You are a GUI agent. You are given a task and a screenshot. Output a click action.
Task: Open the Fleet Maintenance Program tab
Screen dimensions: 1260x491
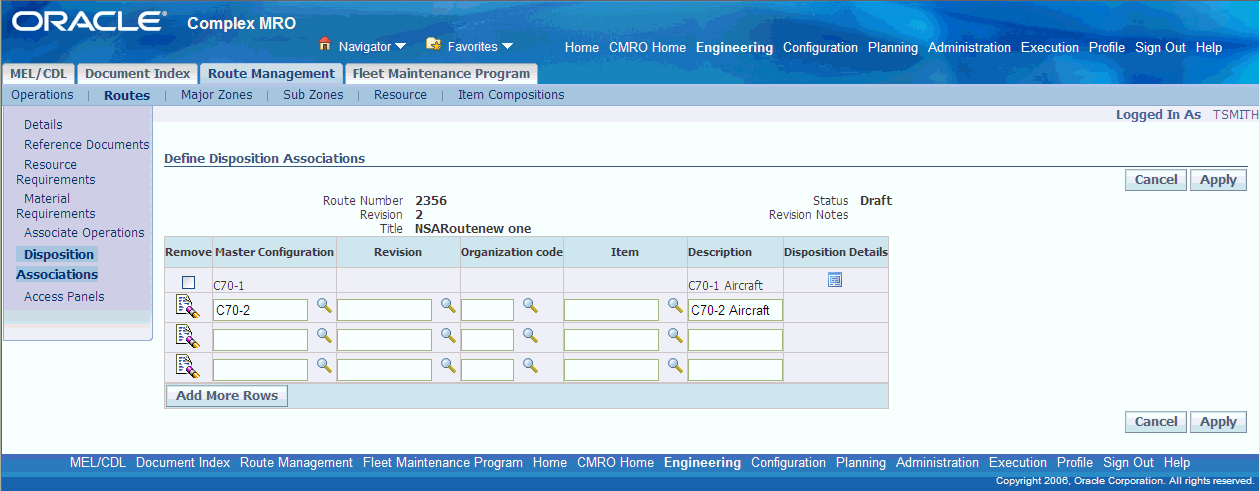[441, 73]
